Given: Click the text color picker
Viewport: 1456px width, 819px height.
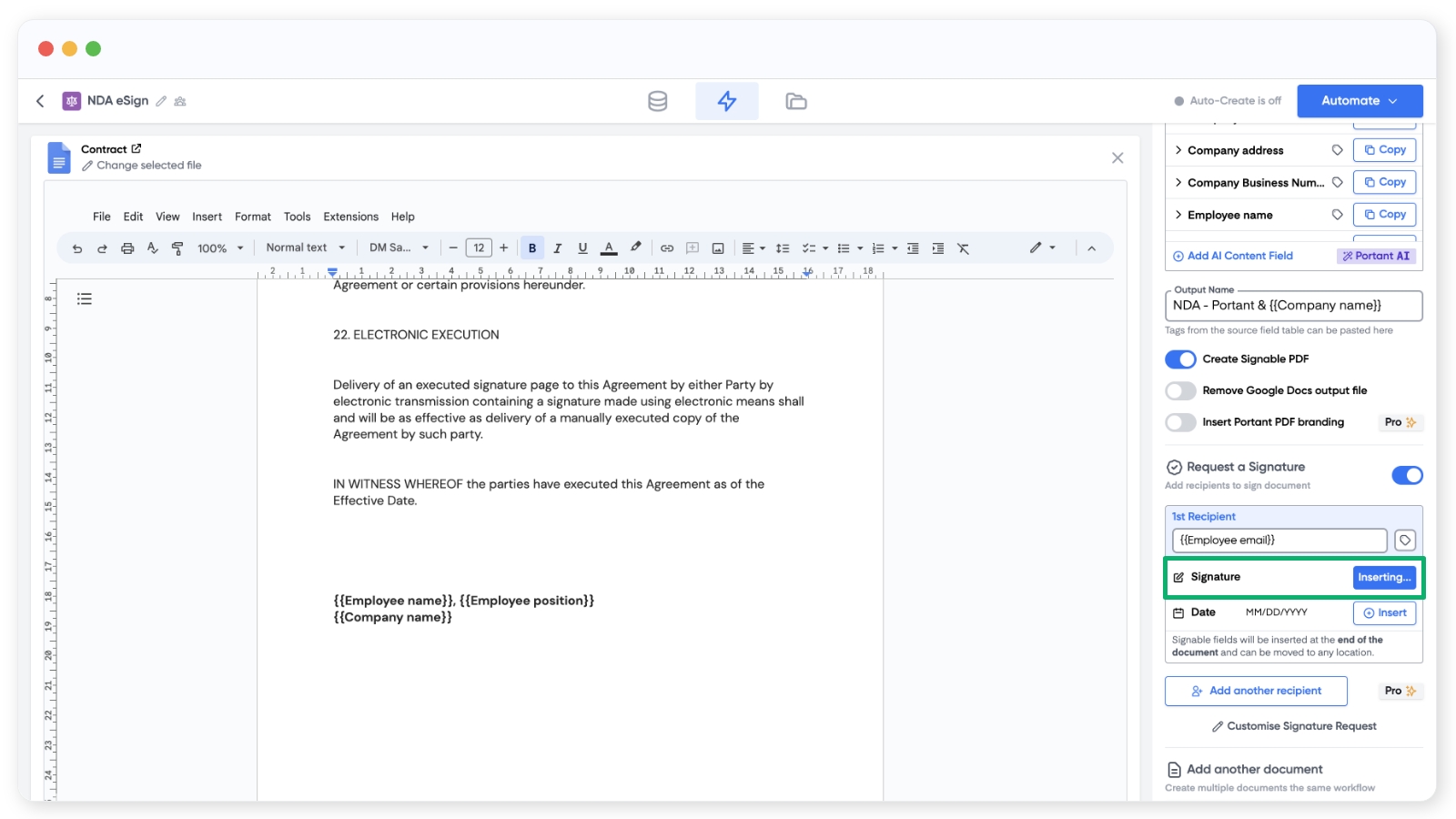Looking at the screenshot, I should pyautogui.click(x=609, y=248).
